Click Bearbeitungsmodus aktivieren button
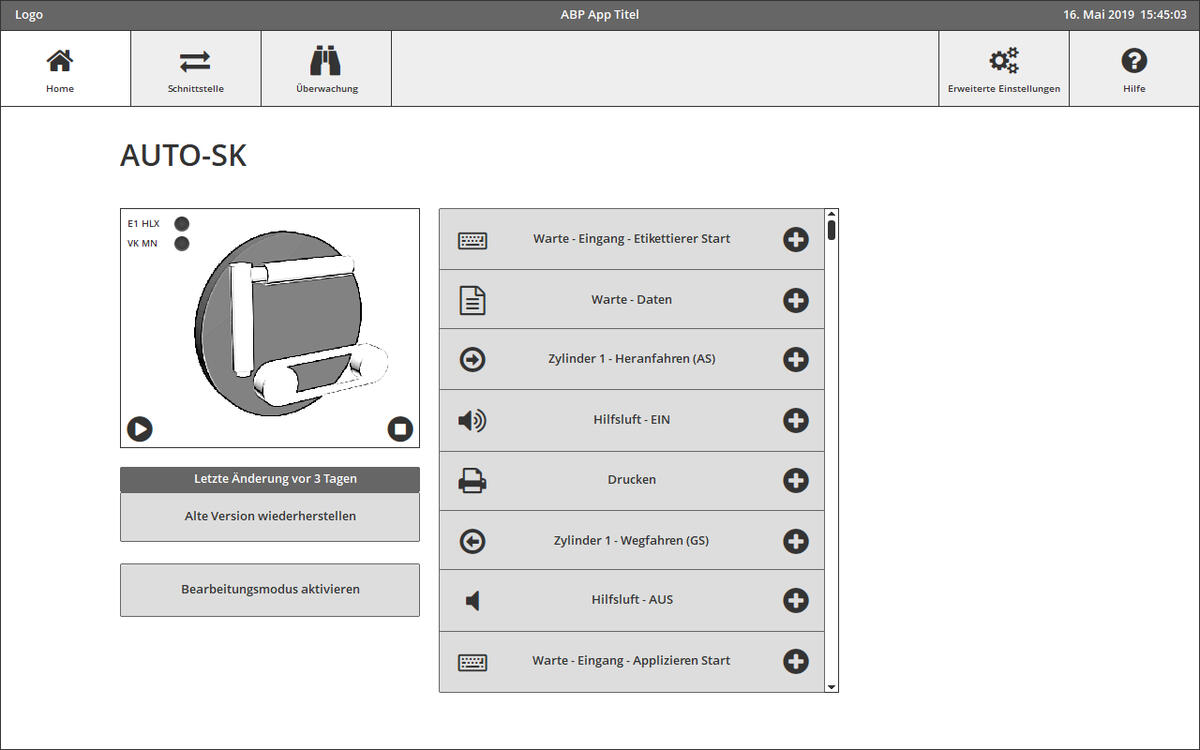The image size is (1200, 750). (270, 590)
